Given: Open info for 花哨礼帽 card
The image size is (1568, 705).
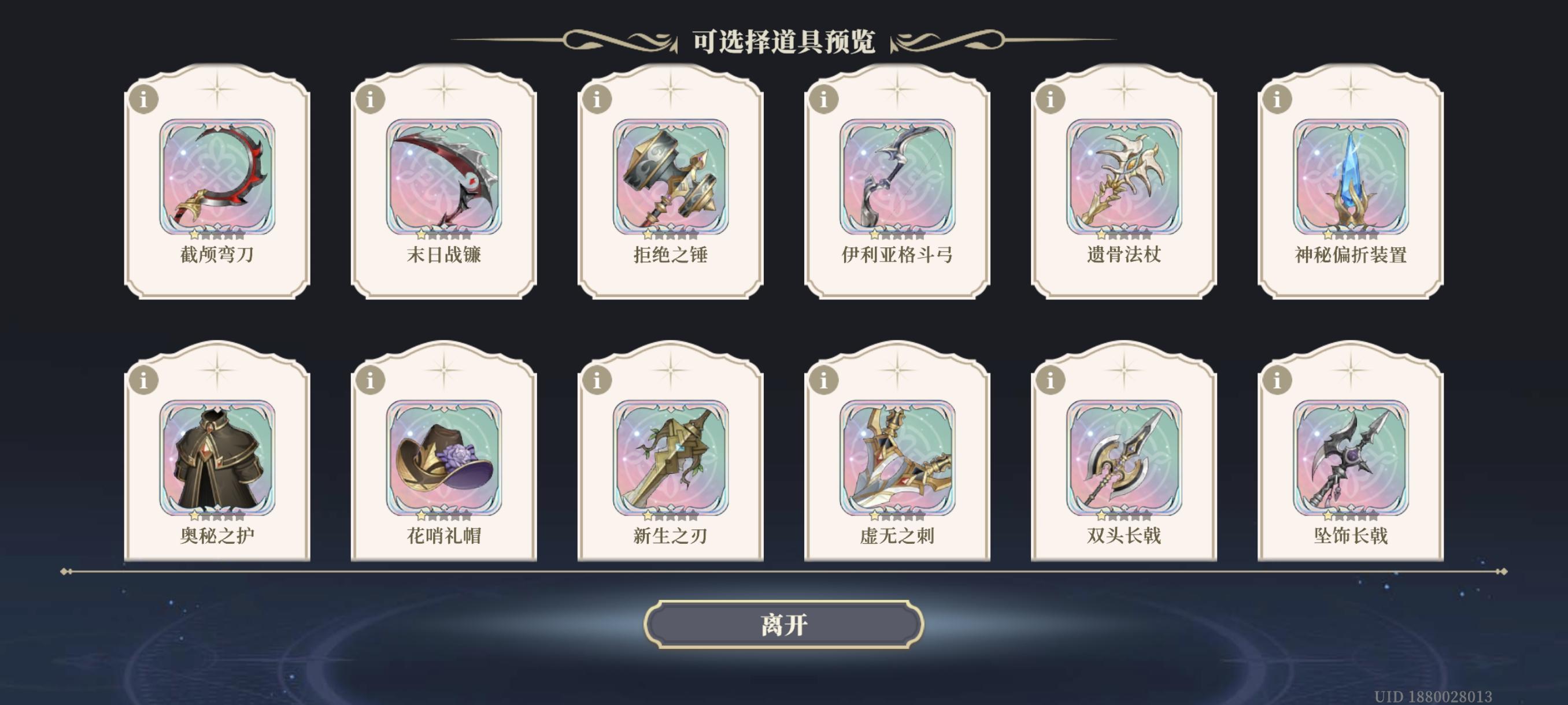Looking at the screenshot, I should (x=370, y=380).
